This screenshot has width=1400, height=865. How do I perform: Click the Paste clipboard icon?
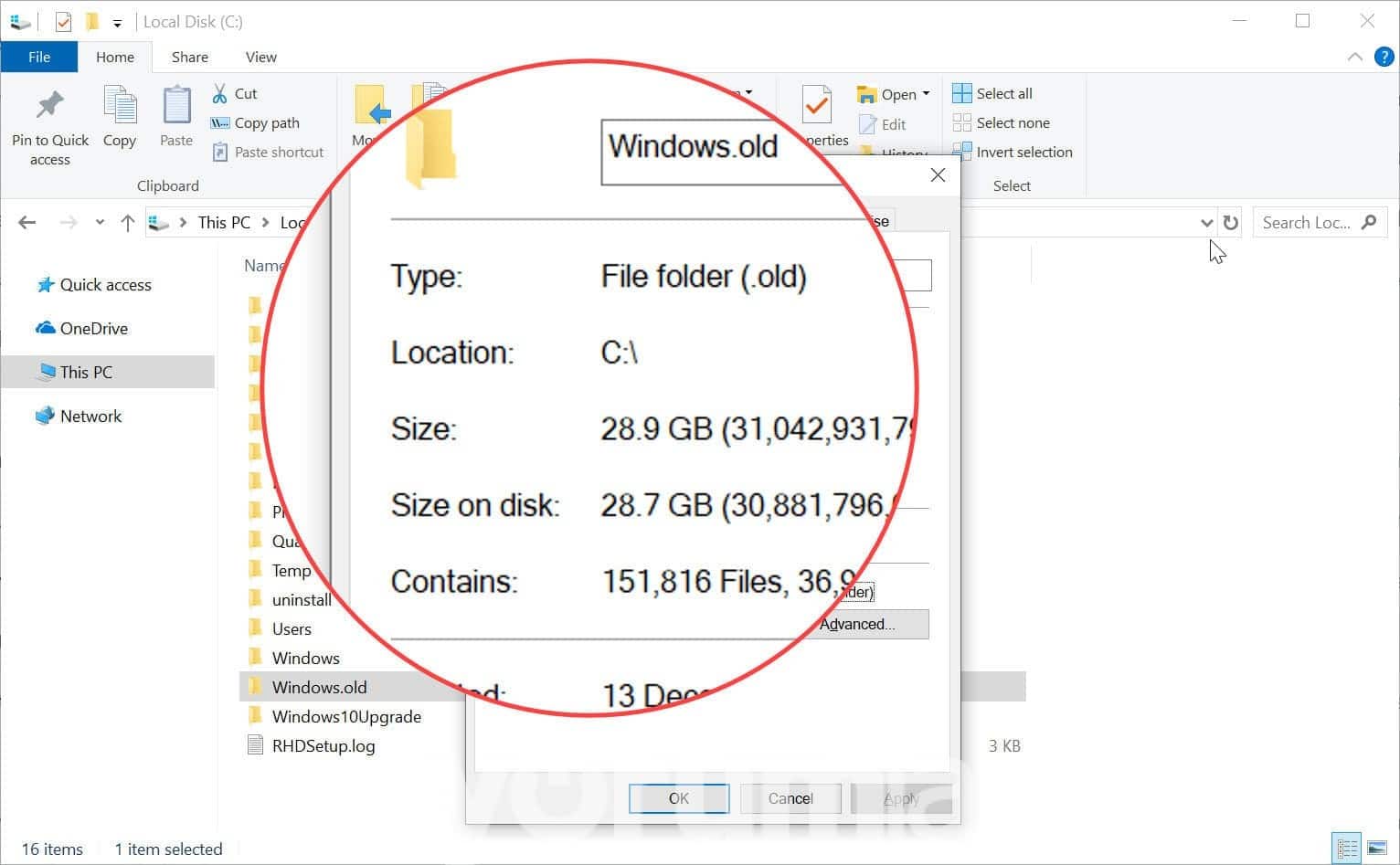click(176, 105)
